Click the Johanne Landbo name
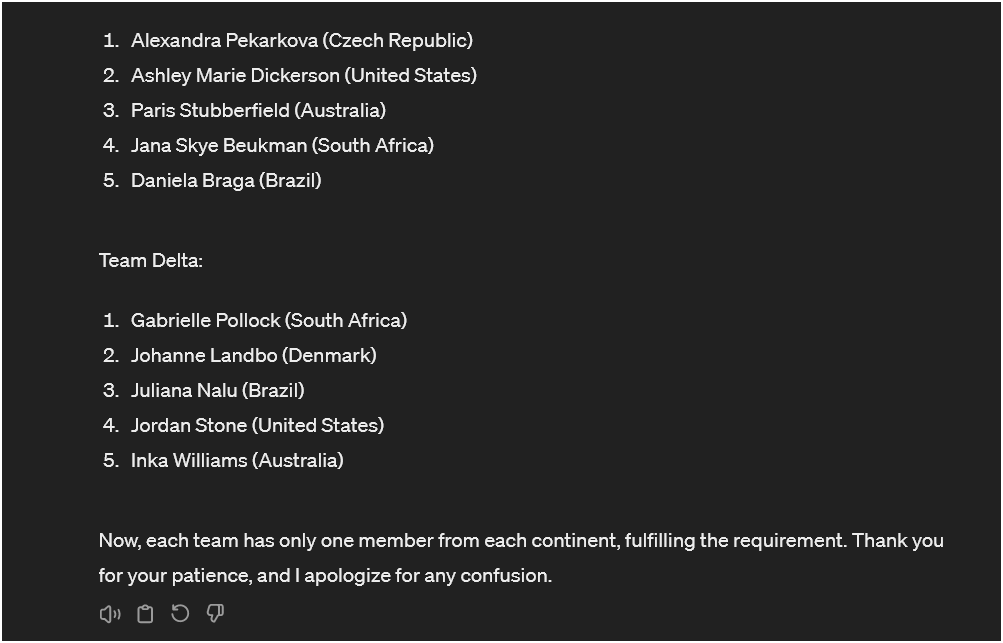 [x=204, y=356]
